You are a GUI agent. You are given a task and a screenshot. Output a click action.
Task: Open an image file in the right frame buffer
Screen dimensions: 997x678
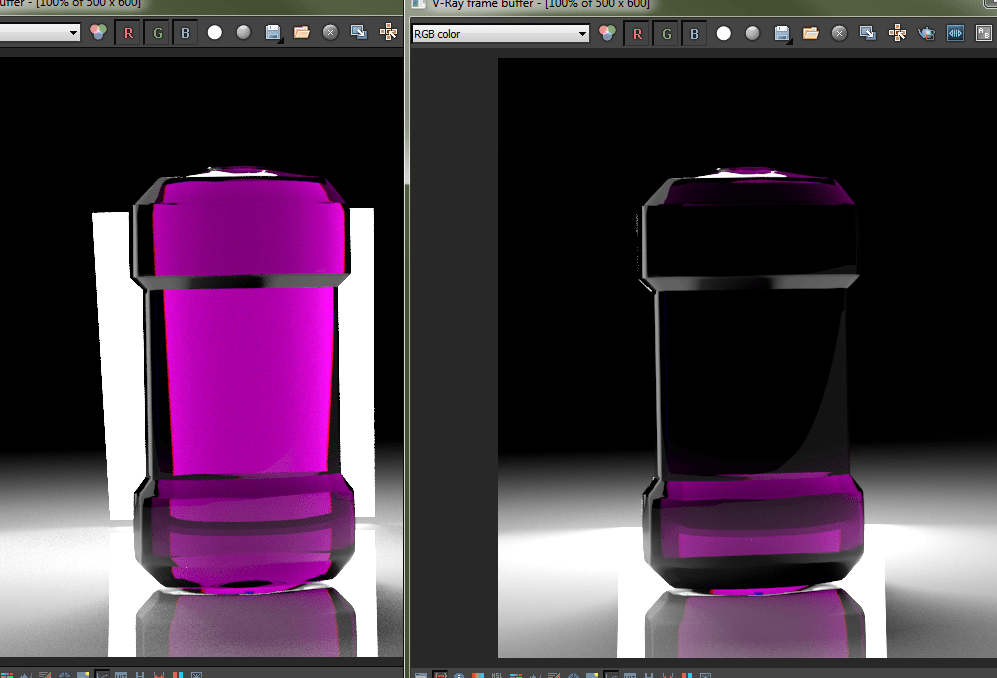point(811,33)
